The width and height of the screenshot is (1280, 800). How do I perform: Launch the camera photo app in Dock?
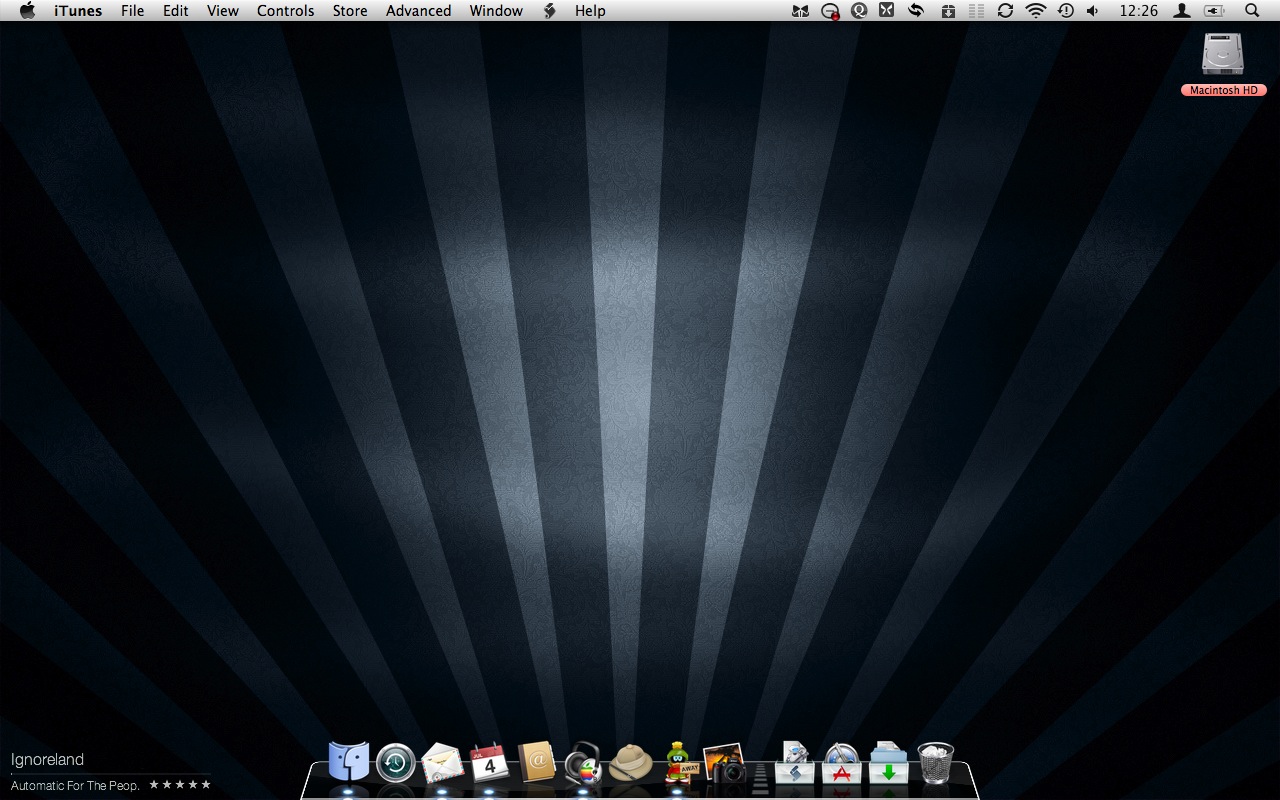(x=725, y=763)
